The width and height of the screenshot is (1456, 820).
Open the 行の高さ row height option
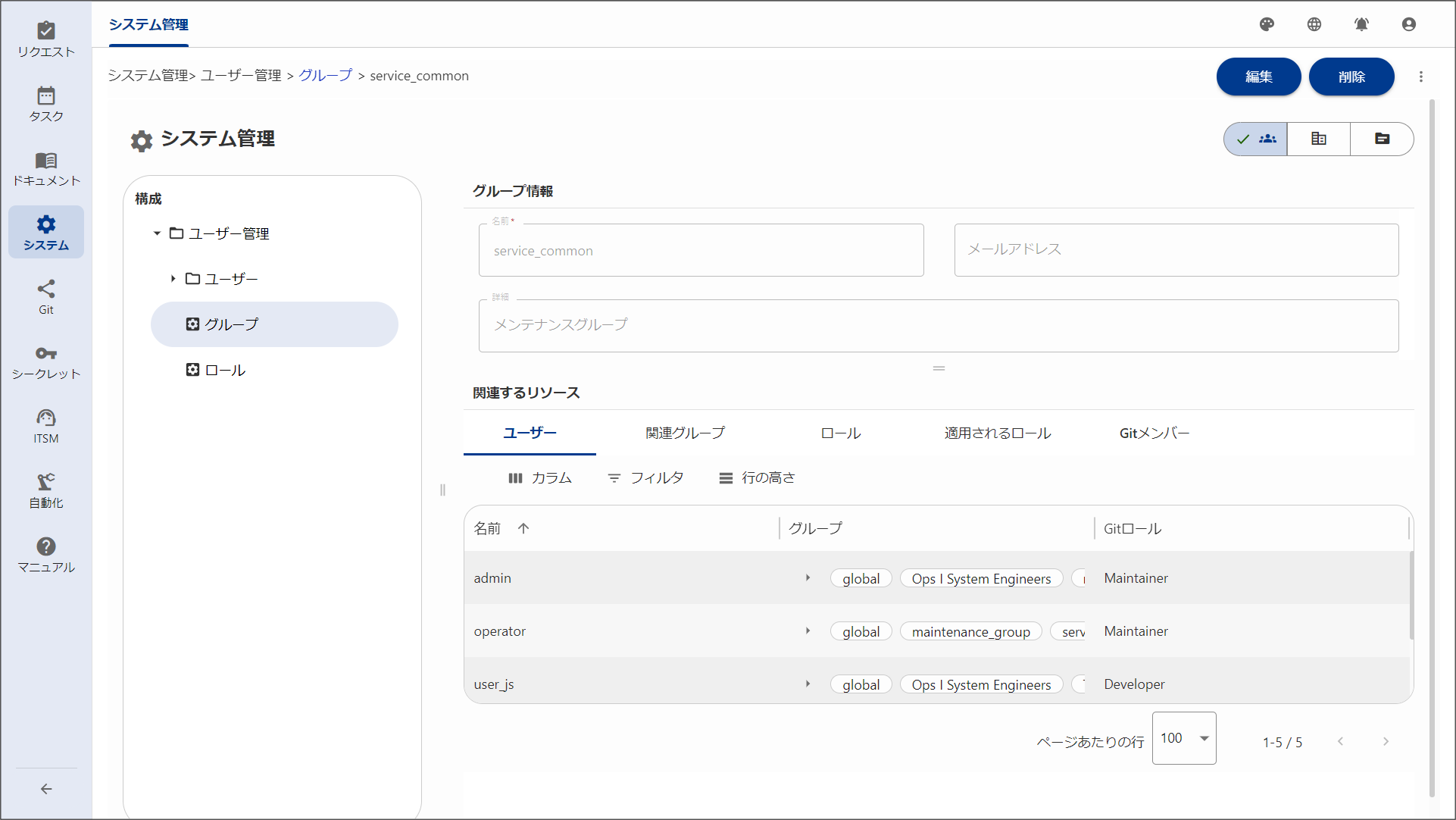(x=758, y=478)
